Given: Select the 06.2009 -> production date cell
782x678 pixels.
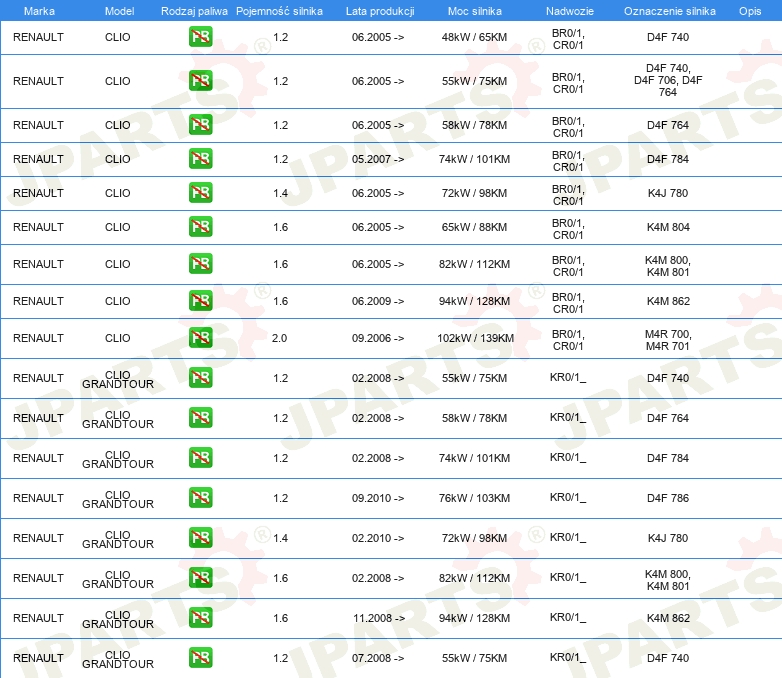Looking at the screenshot, I should point(378,301).
